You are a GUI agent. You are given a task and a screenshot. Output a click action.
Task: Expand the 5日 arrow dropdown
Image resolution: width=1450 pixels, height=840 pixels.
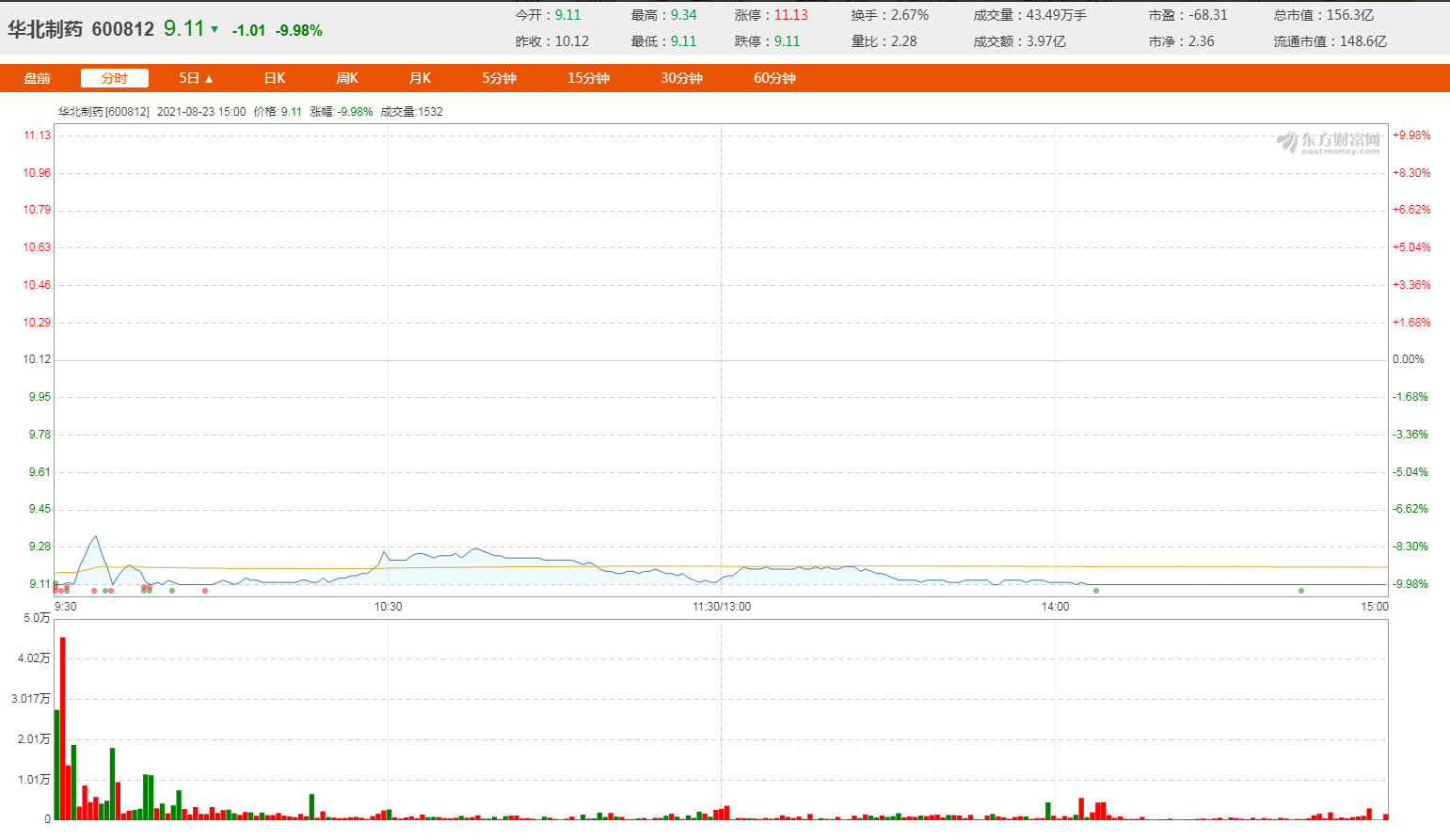pos(209,79)
